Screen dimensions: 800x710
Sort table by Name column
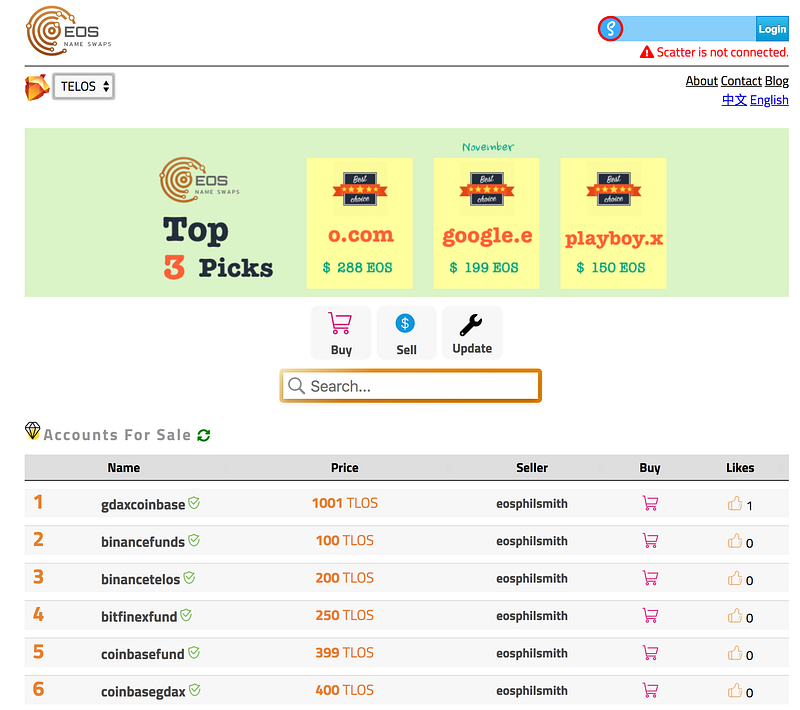click(x=123, y=468)
